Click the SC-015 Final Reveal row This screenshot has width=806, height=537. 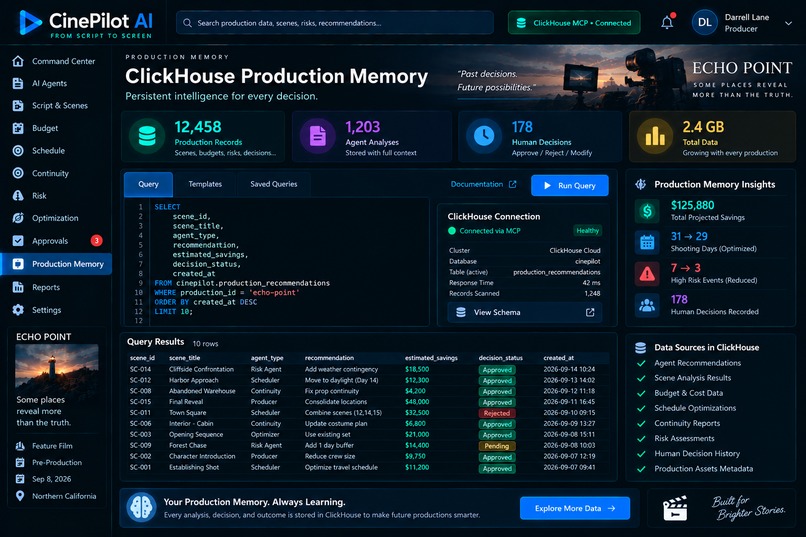point(369,402)
